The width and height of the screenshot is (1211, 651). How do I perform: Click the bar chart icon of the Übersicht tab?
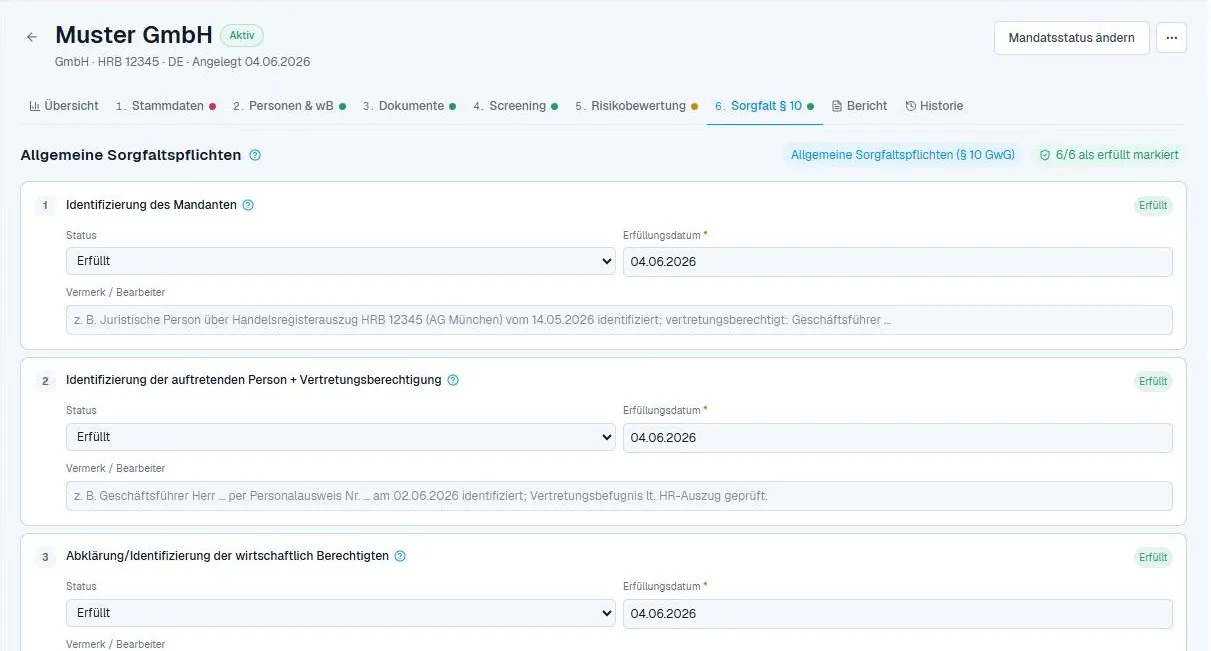coord(35,106)
